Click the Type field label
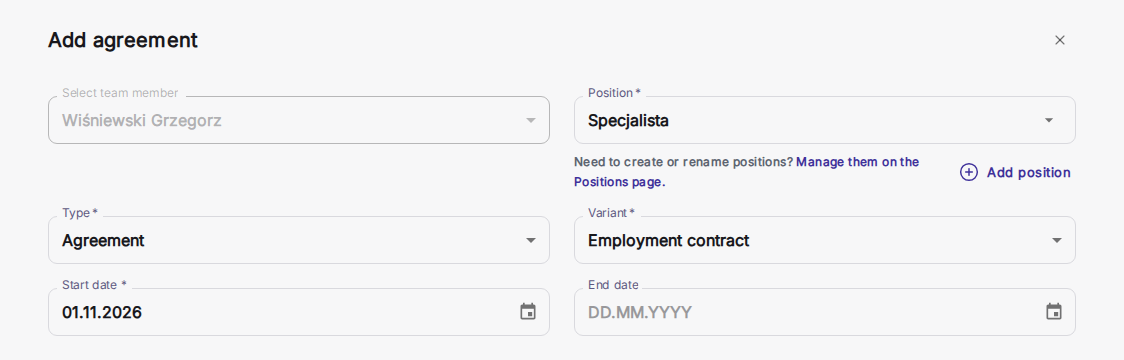The height and width of the screenshot is (360, 1124). [x=80, y=212]
